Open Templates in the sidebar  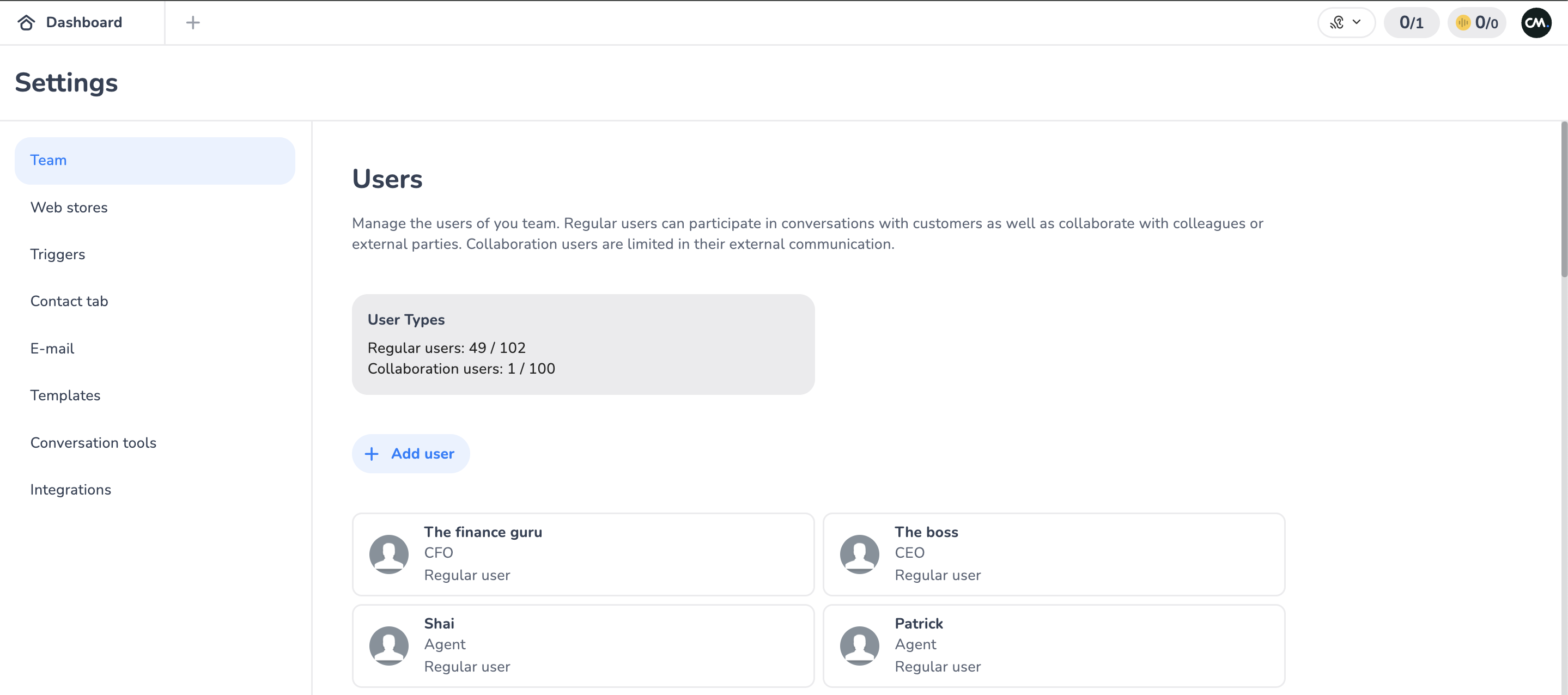(x=65, y=395)
